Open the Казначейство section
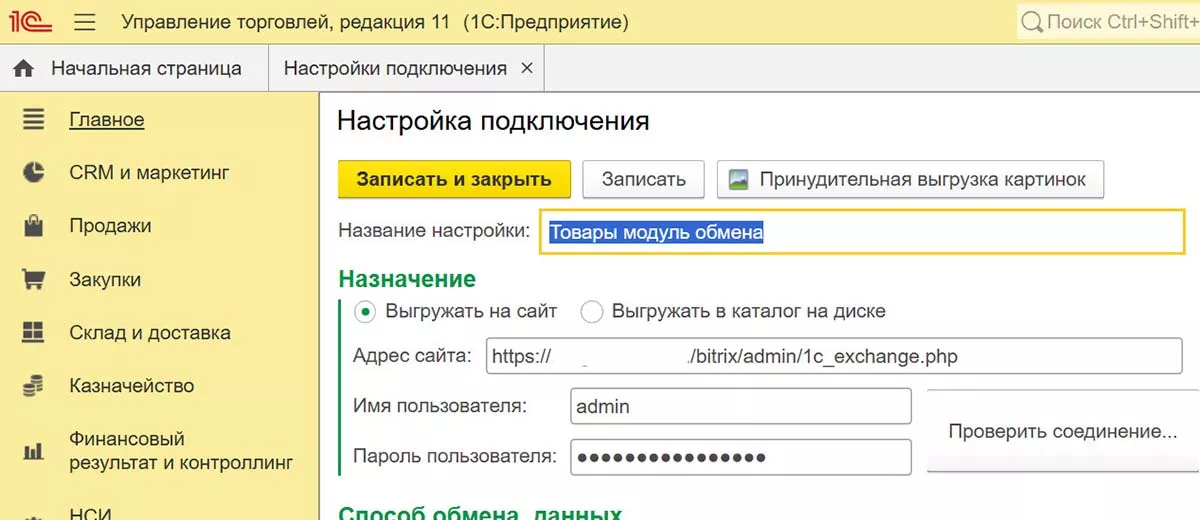The width and height of the screenshot is (1200, 520). pos(132,386)
